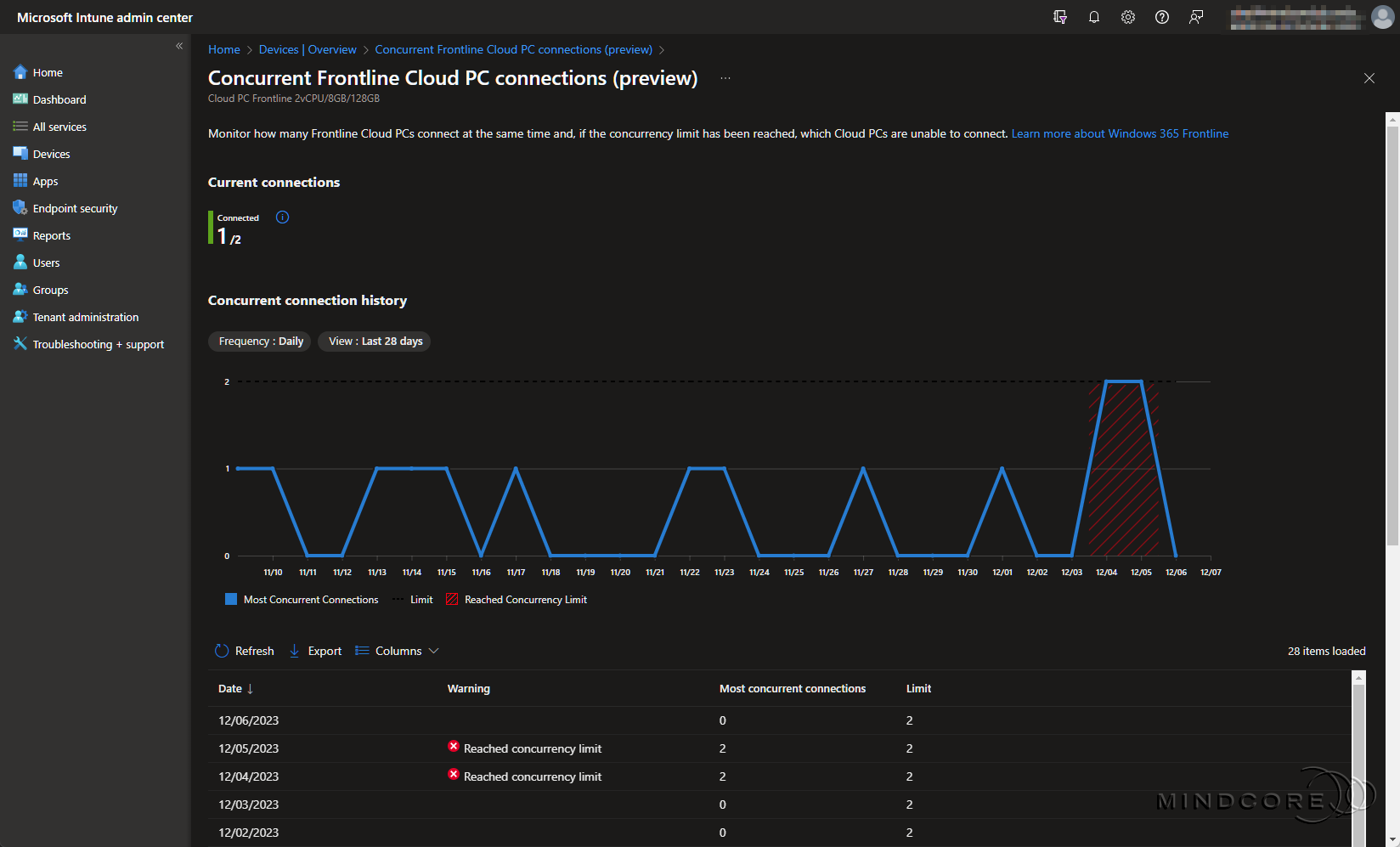Toggle Reached Concurrency Limit legend swatch
Viewport: 1400px width, 847px height.
(x=452, y=600)
